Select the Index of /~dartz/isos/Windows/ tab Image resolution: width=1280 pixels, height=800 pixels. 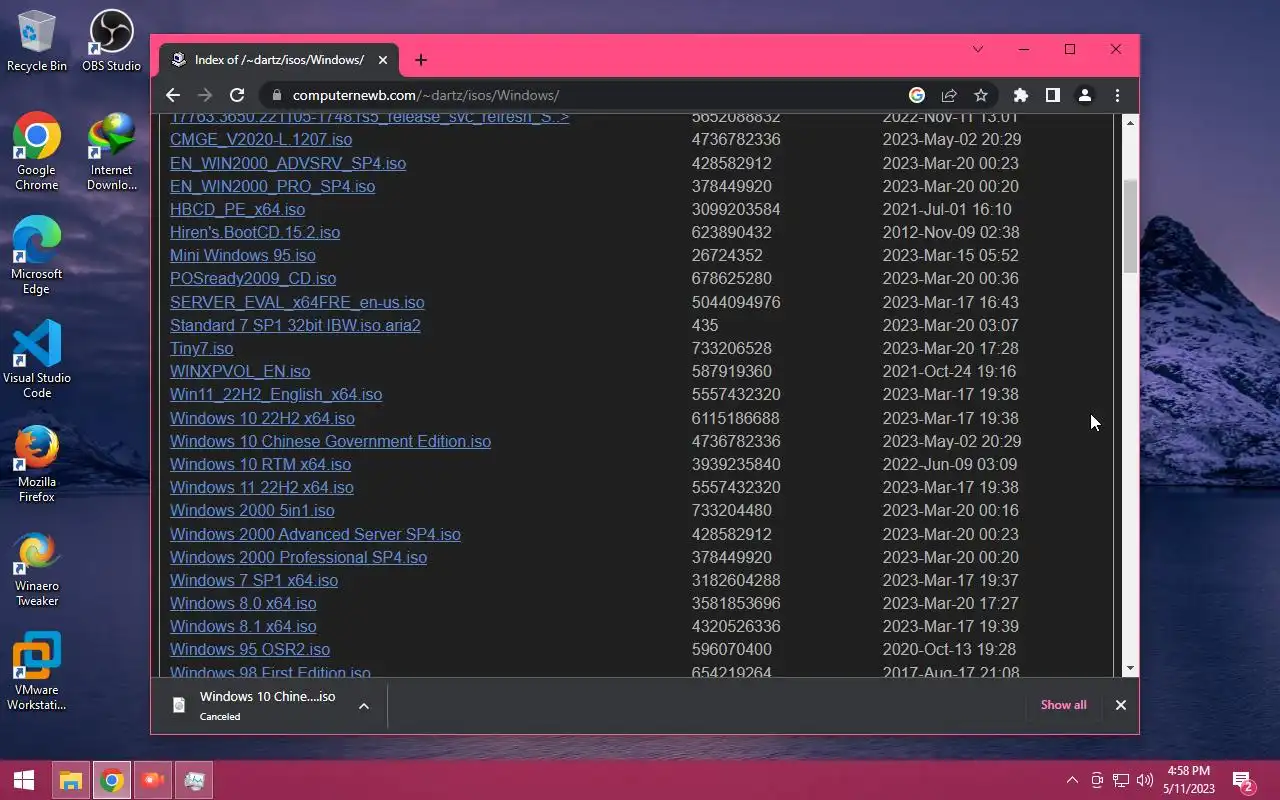coord(280,60)
